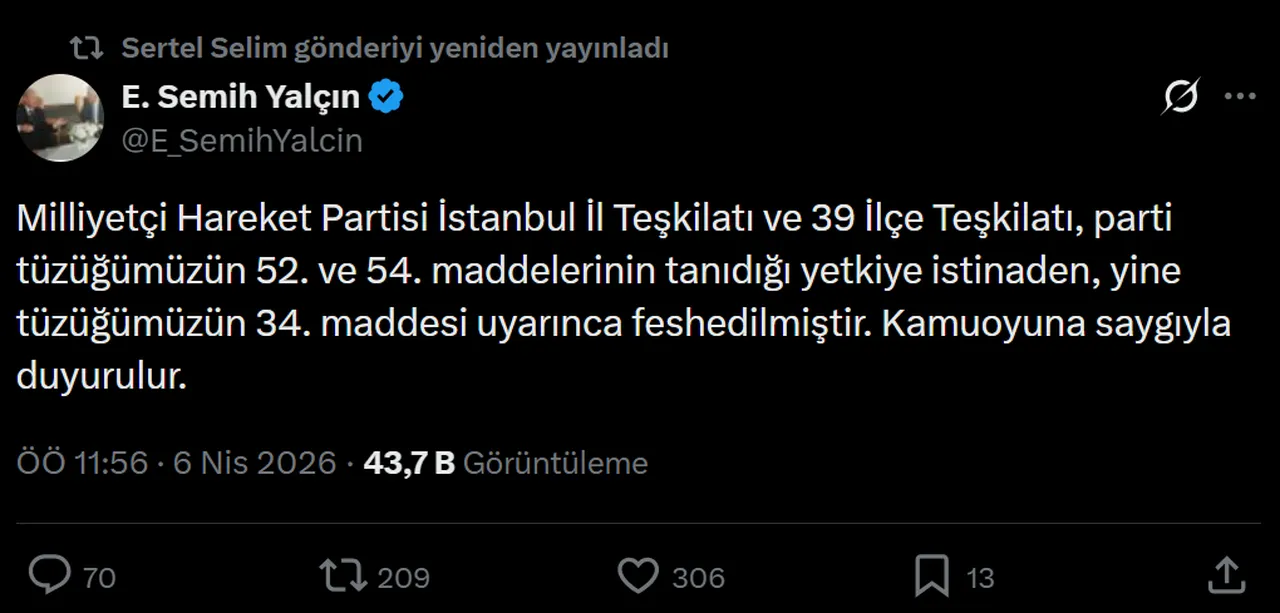View the 43,7 B Görüntüleme stats

point(505,462)
